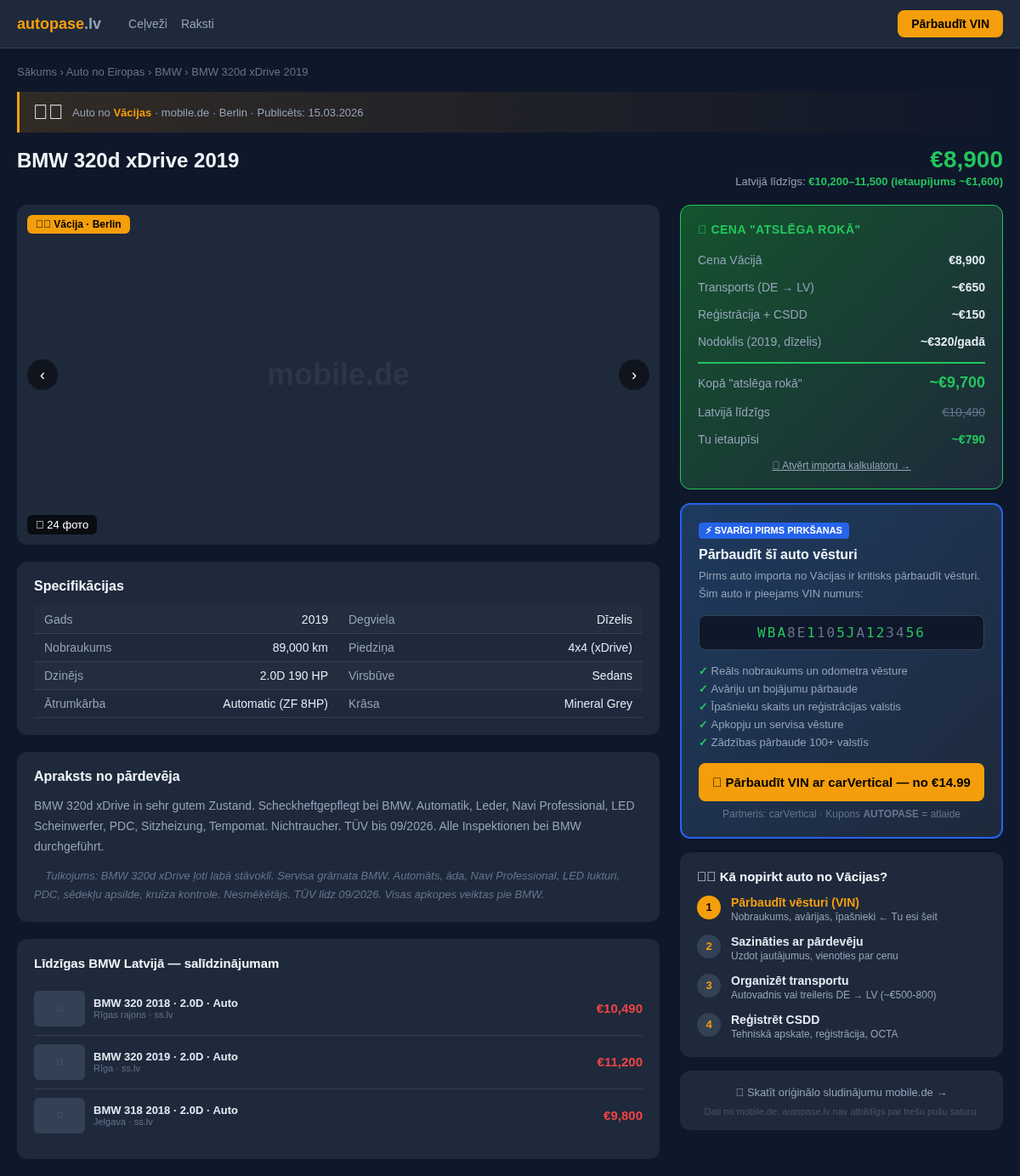This screenshot has height=1176, width=1020.
Task: Click the Automatic (ZF 8HP) value
Action: [275, 704]
